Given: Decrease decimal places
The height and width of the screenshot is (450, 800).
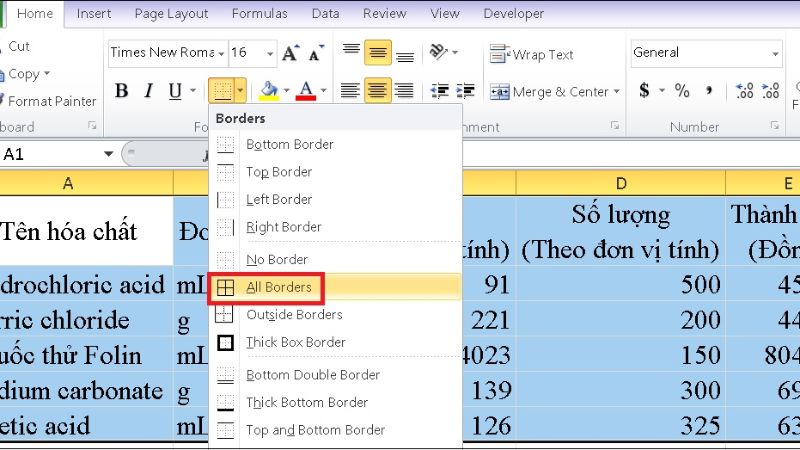Looking at the screenshot, I should (x=770, y=91).
